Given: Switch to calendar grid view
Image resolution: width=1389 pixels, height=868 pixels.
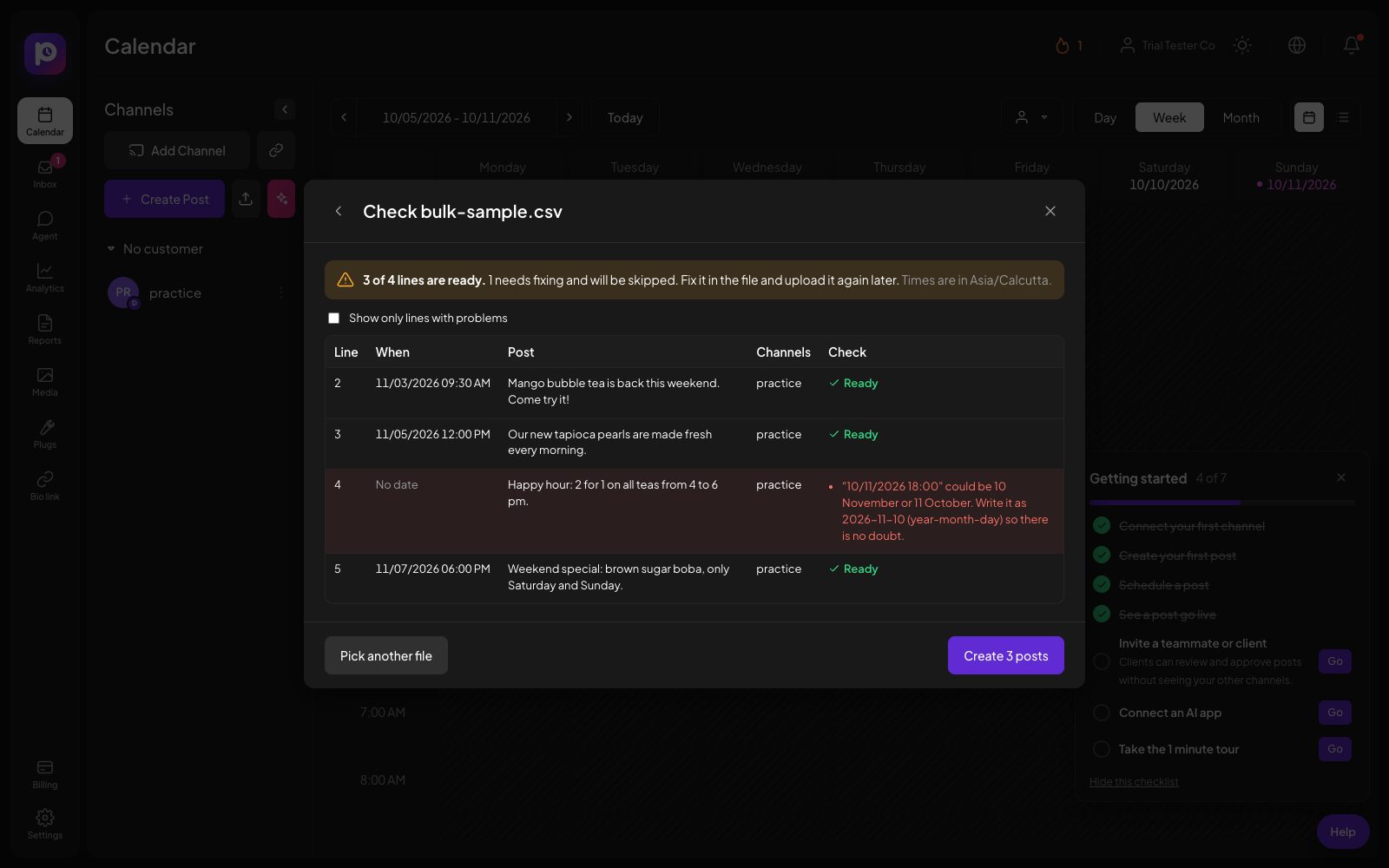Looking at the screenshot, I should point(1309,117).
